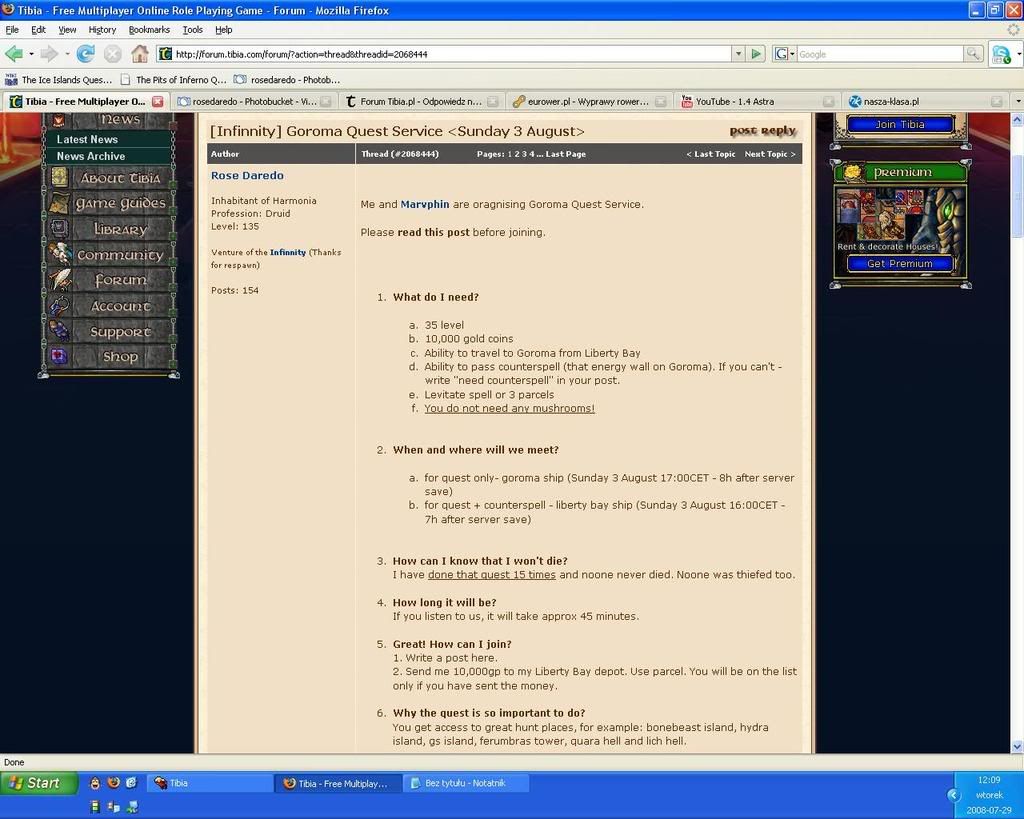Screen dimensions: 1024x819
Task: Click the Firefox Back arrow button
Action: tap(13, 54)
